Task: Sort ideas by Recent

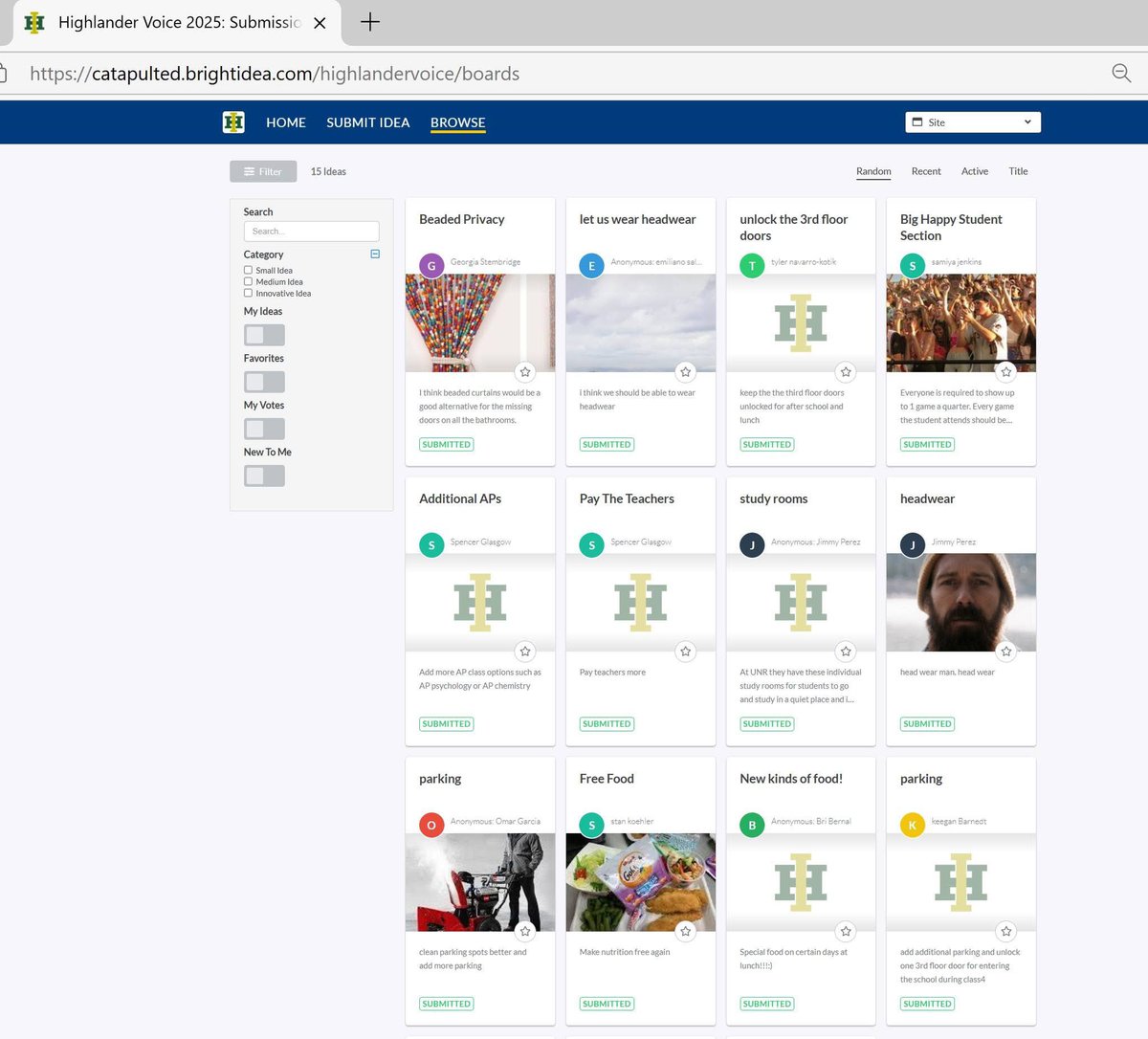Action: coord(926,171)
